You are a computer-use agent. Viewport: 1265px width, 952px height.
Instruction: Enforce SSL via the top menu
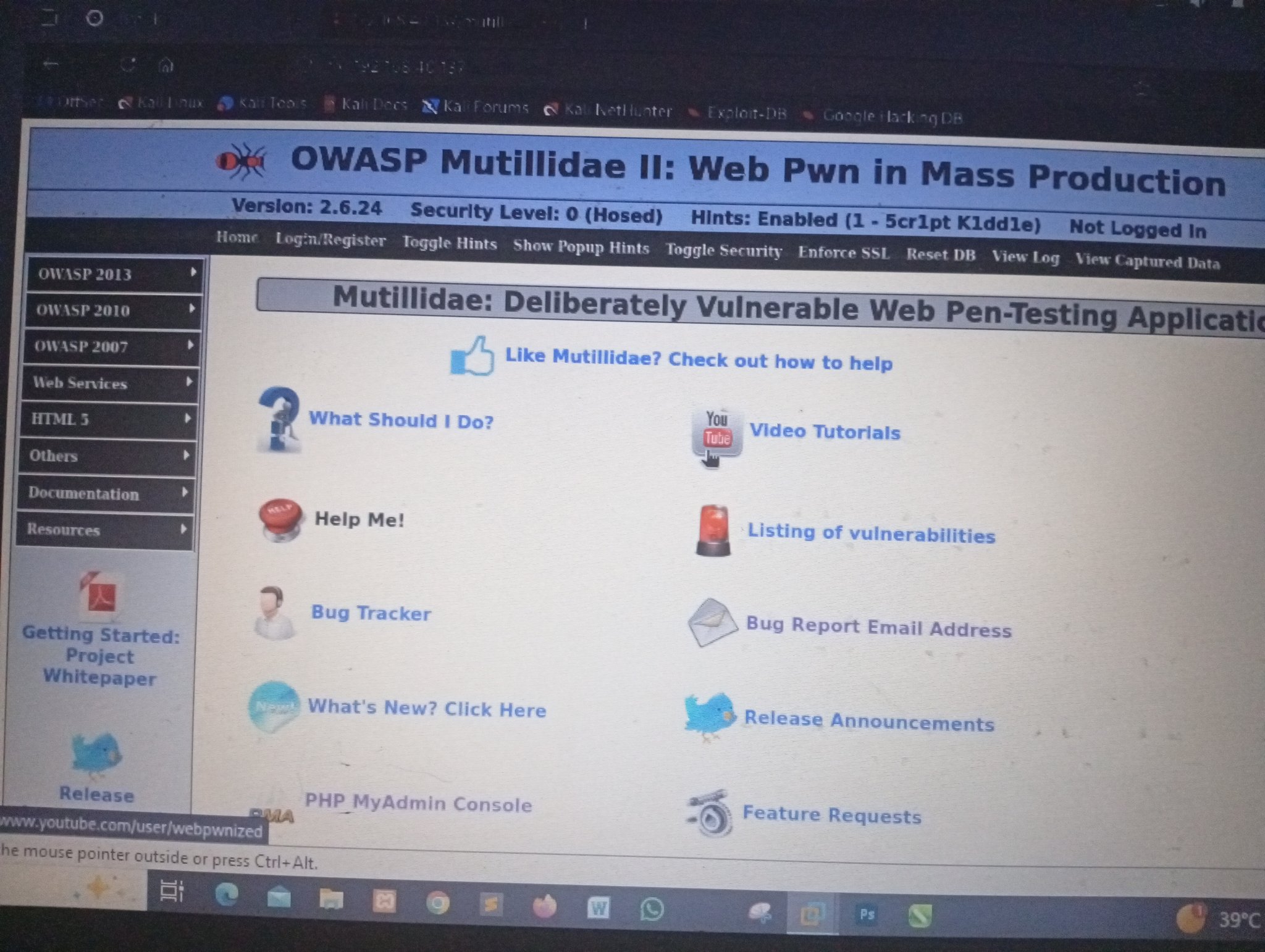843,253
